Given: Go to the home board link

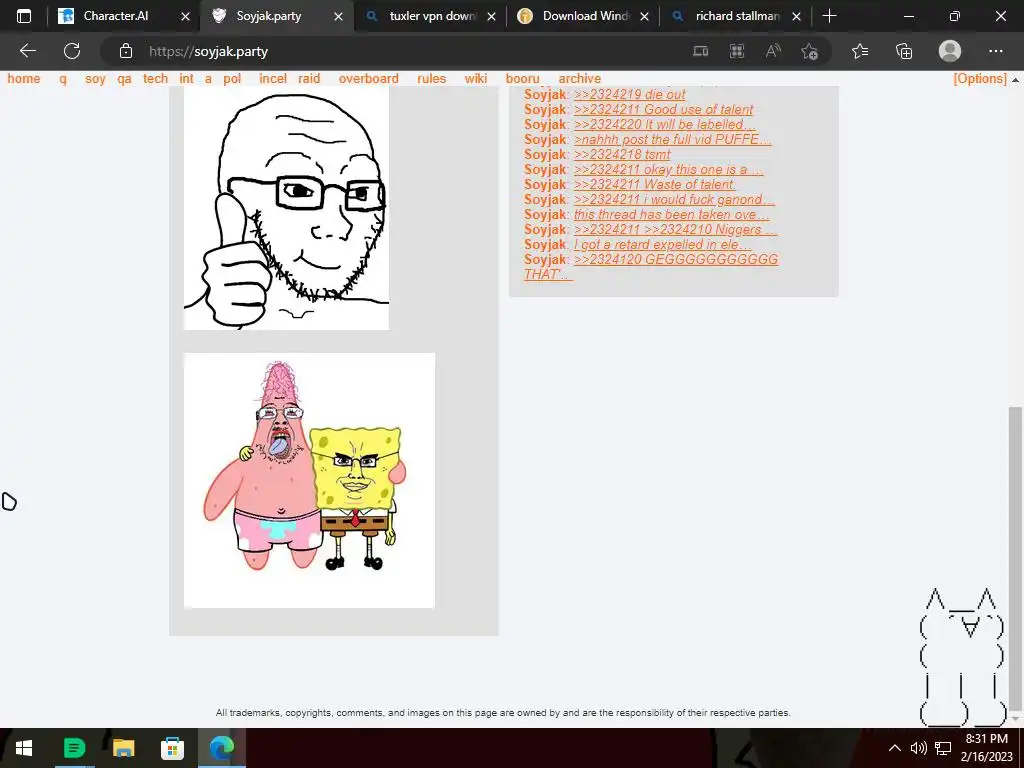Looking at the screenshot, I should pyautogui.click(x=24, y=78).
